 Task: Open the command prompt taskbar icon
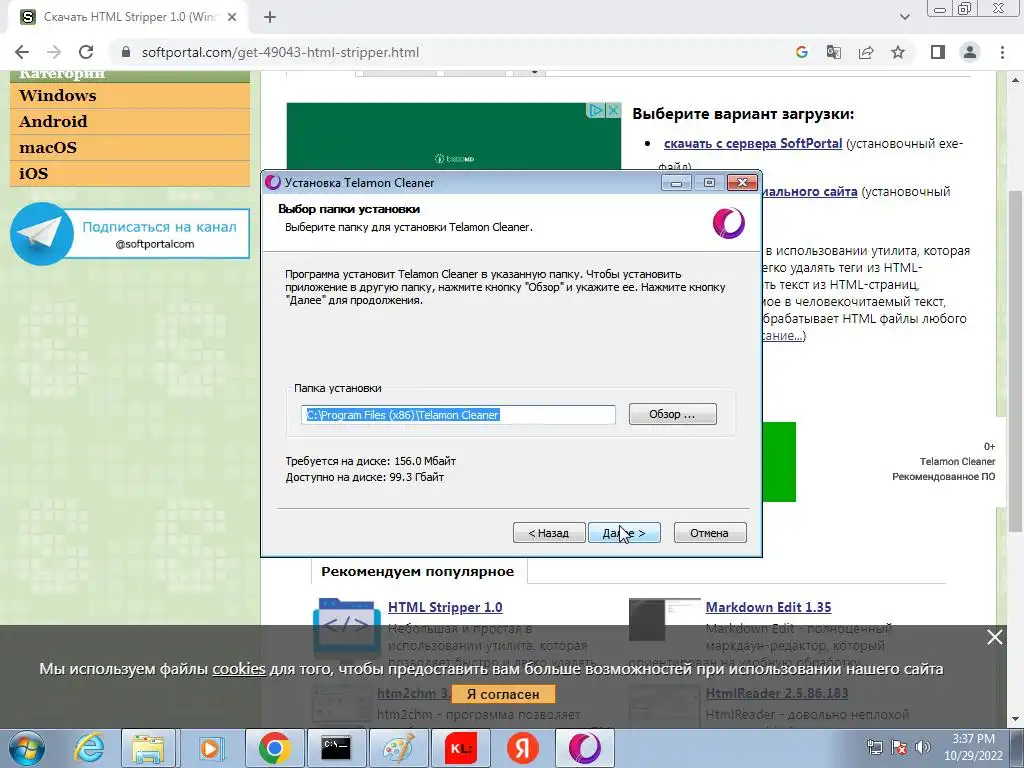coord(336,748)
